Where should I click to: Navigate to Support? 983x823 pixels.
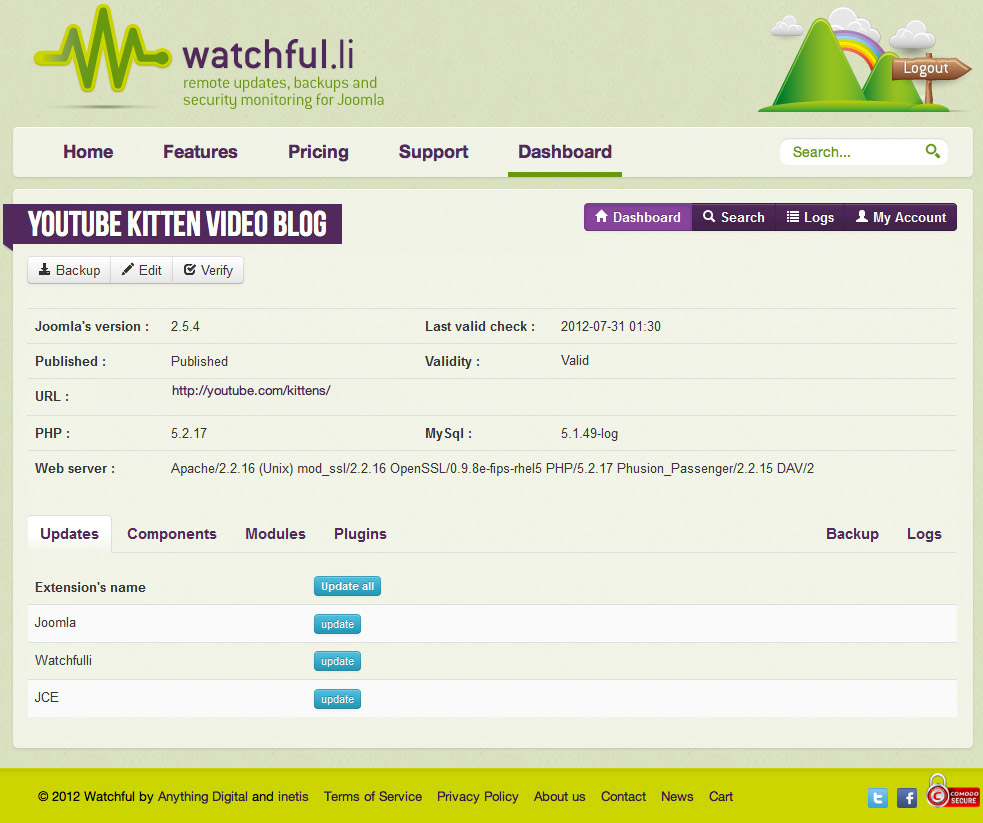click(433, 152)
